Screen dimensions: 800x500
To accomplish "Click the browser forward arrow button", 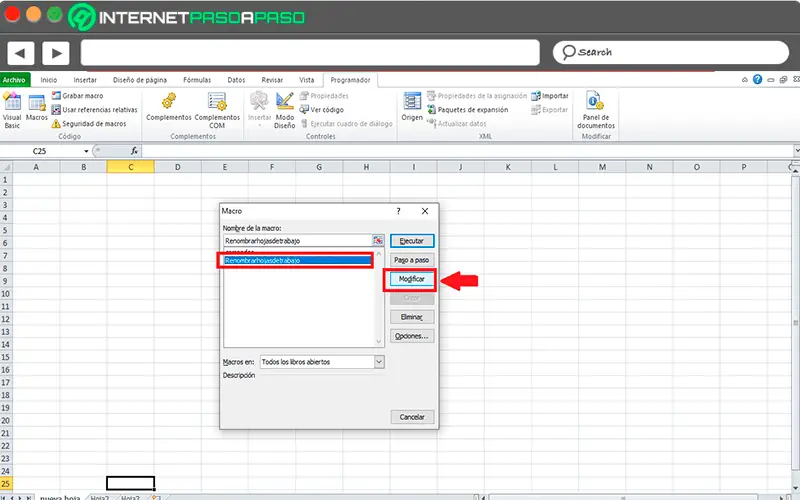I will (56, 53).
